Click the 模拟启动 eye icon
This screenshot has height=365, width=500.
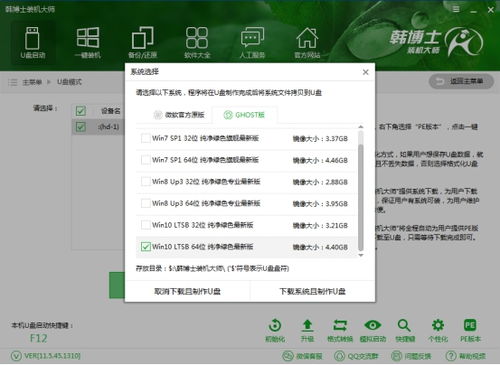click(x=373, y=325)
